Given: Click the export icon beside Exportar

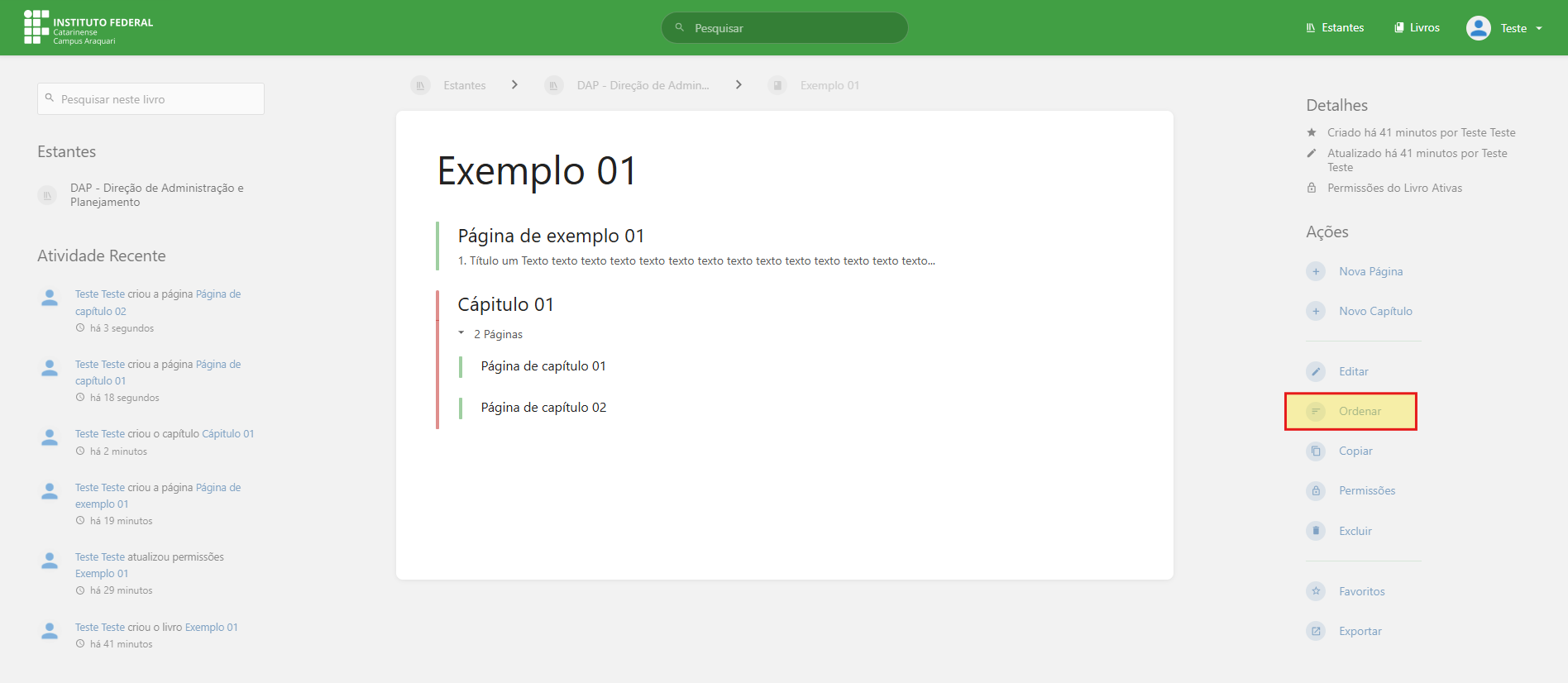Looking at the screenshot, I should pos(1315,631).
